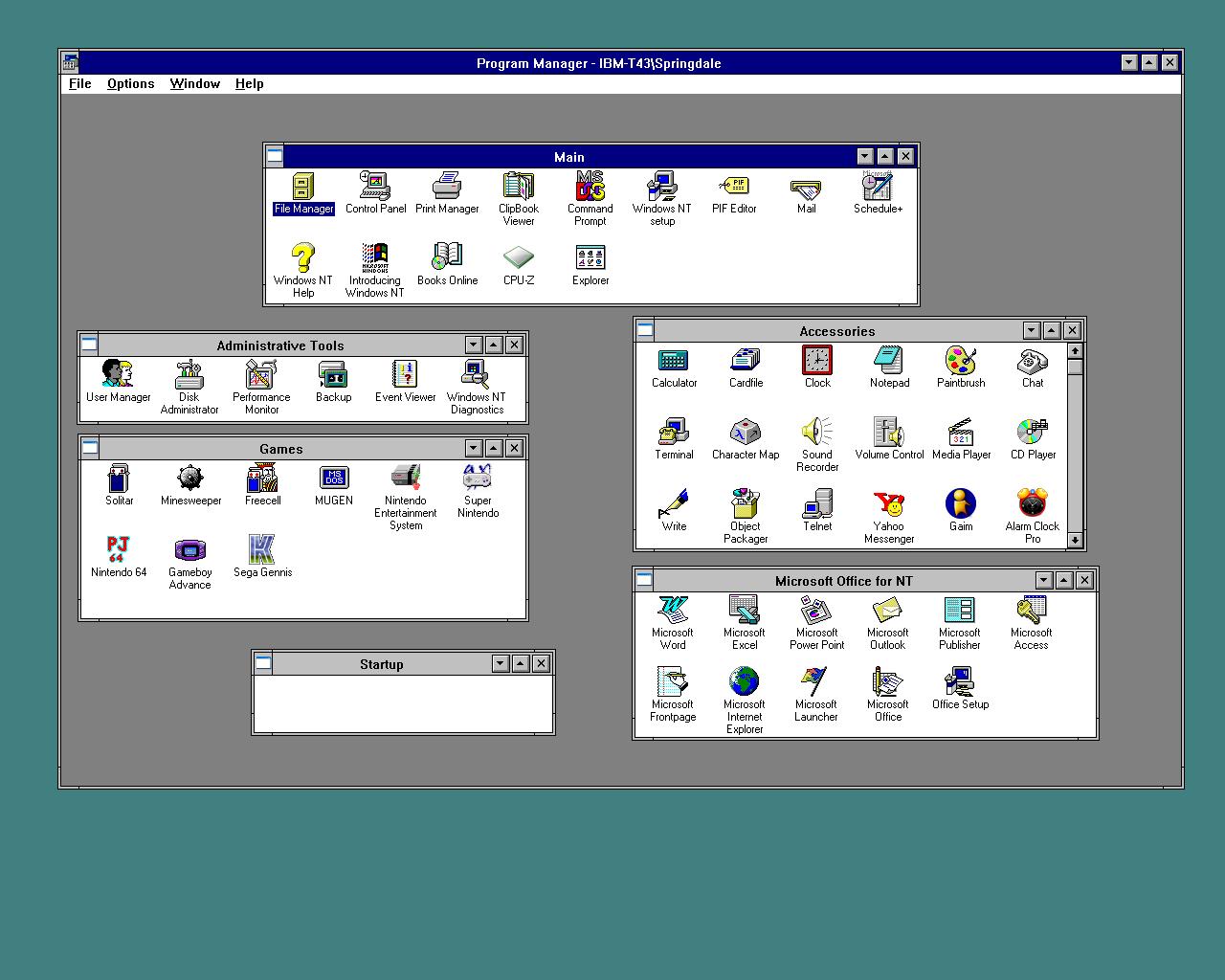Screen dimensions: 1225x980
Task: Open Microsoft Office for NT control menu box
Action: coord(645,580)
